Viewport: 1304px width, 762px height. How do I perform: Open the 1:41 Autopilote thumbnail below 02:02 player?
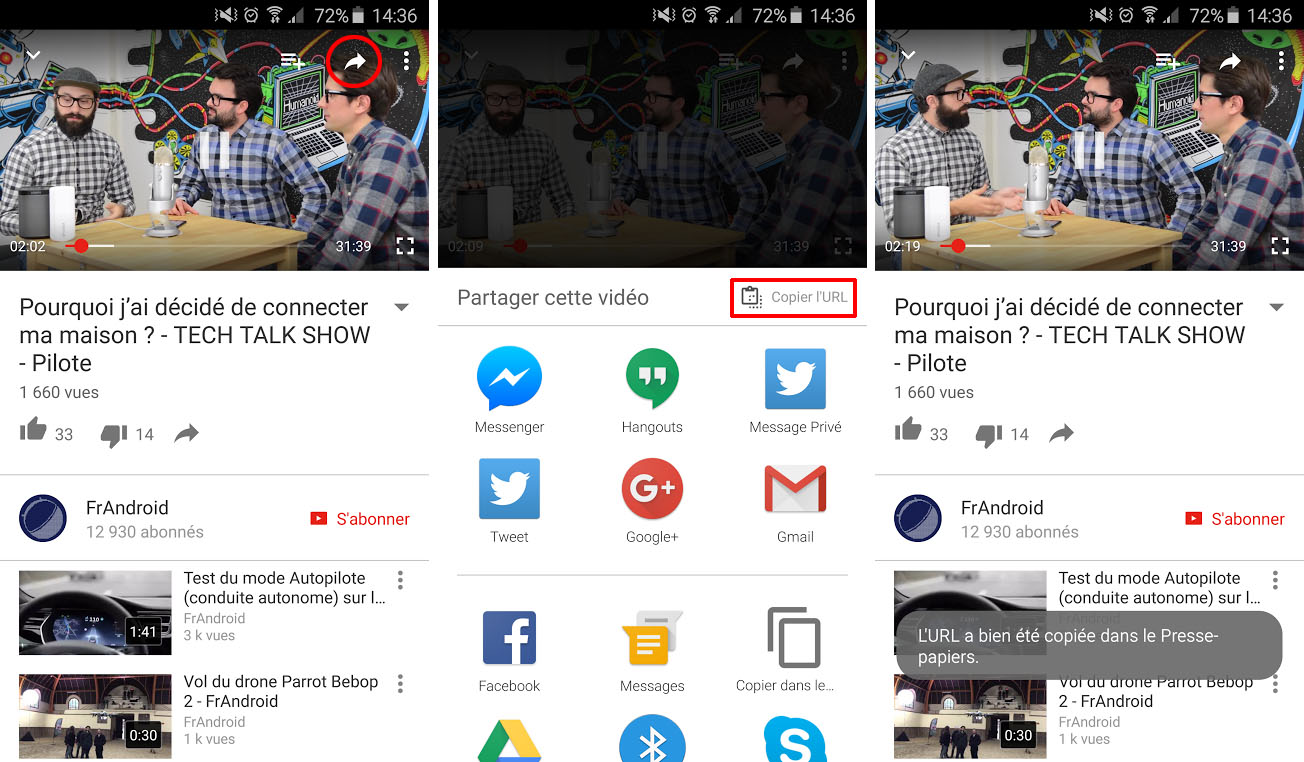[x=95, y=612]
